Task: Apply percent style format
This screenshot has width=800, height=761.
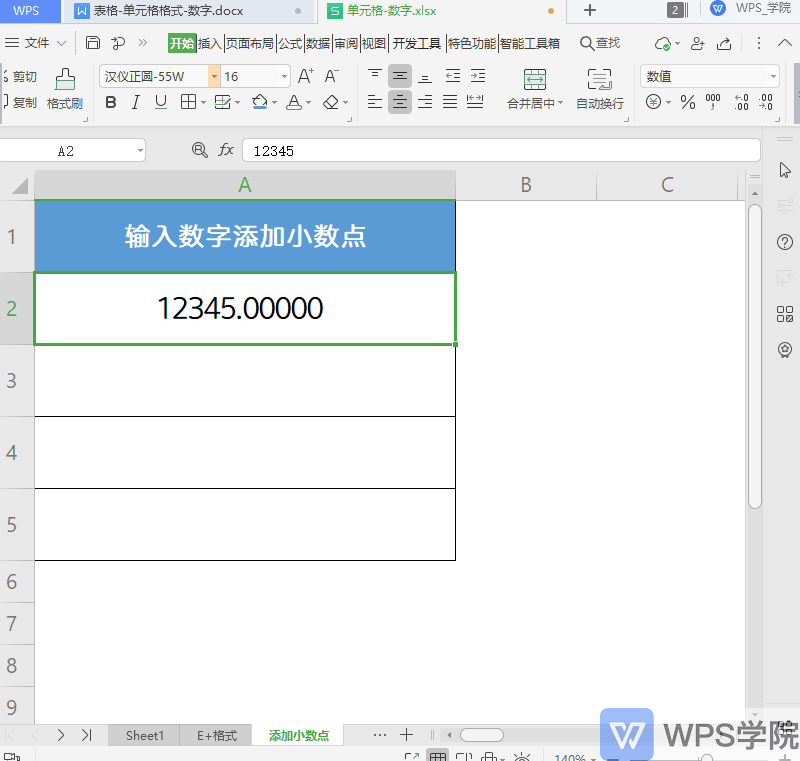Action: (x=688, y=102)
